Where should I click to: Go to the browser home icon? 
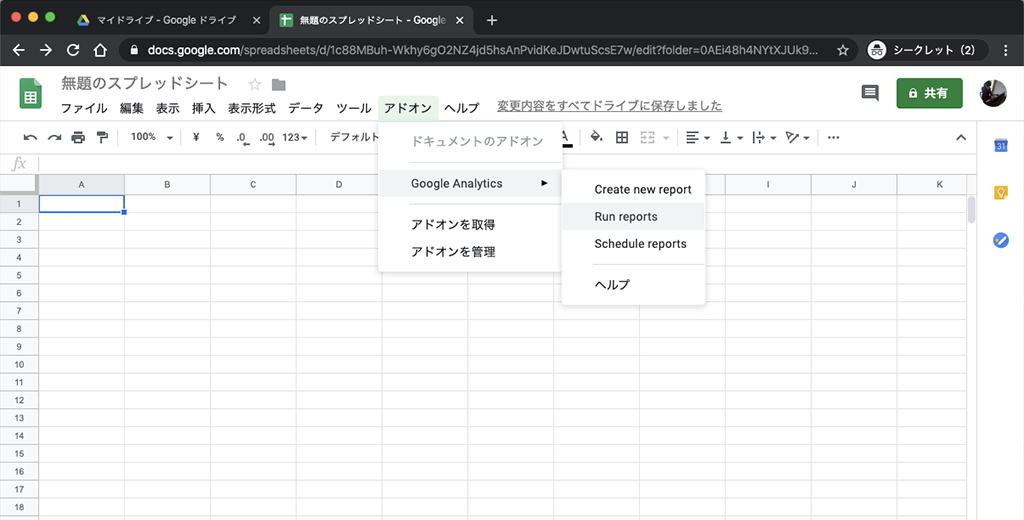pos(100,50)
